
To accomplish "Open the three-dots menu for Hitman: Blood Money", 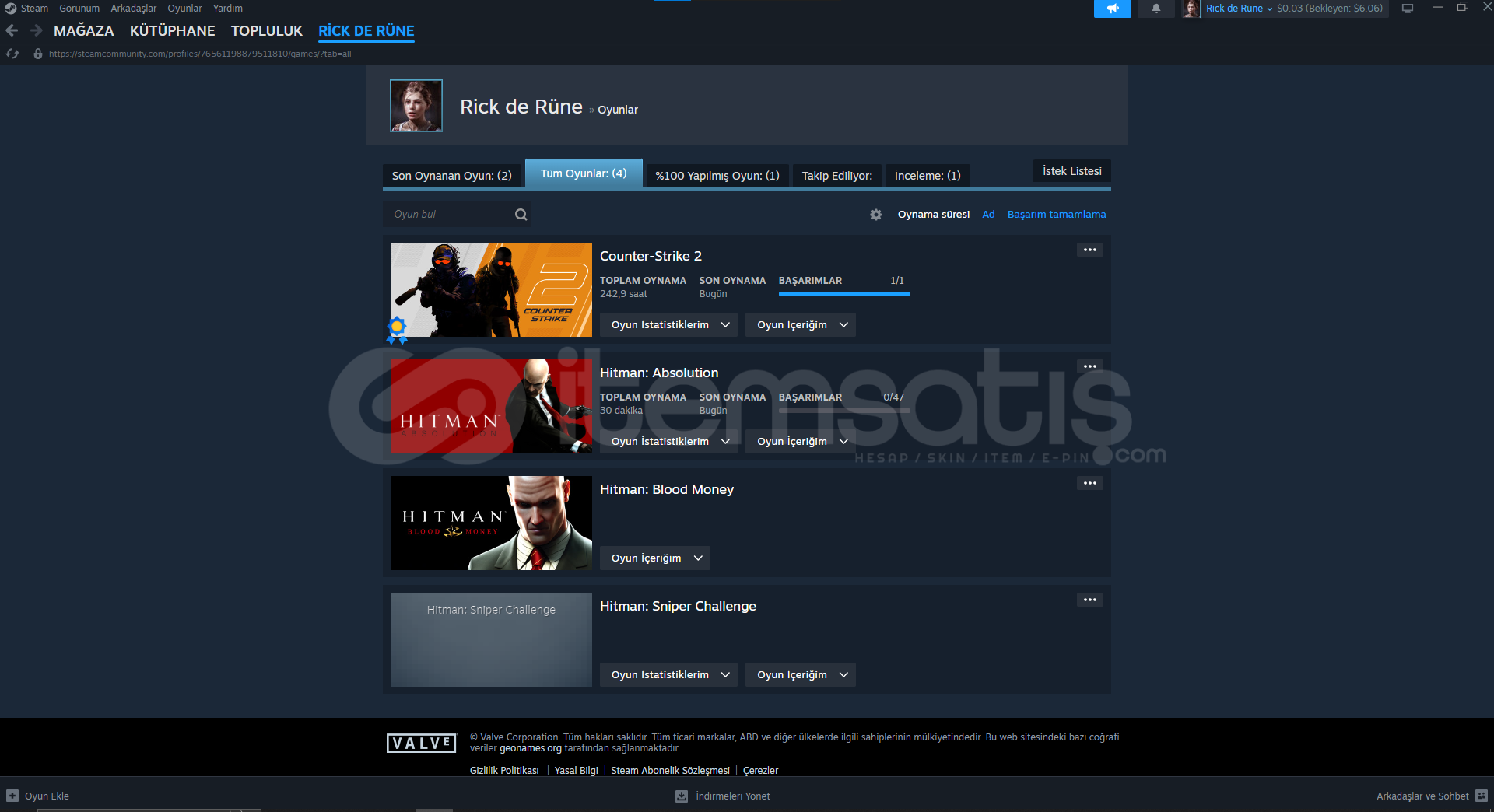I will coord(1090,483).
